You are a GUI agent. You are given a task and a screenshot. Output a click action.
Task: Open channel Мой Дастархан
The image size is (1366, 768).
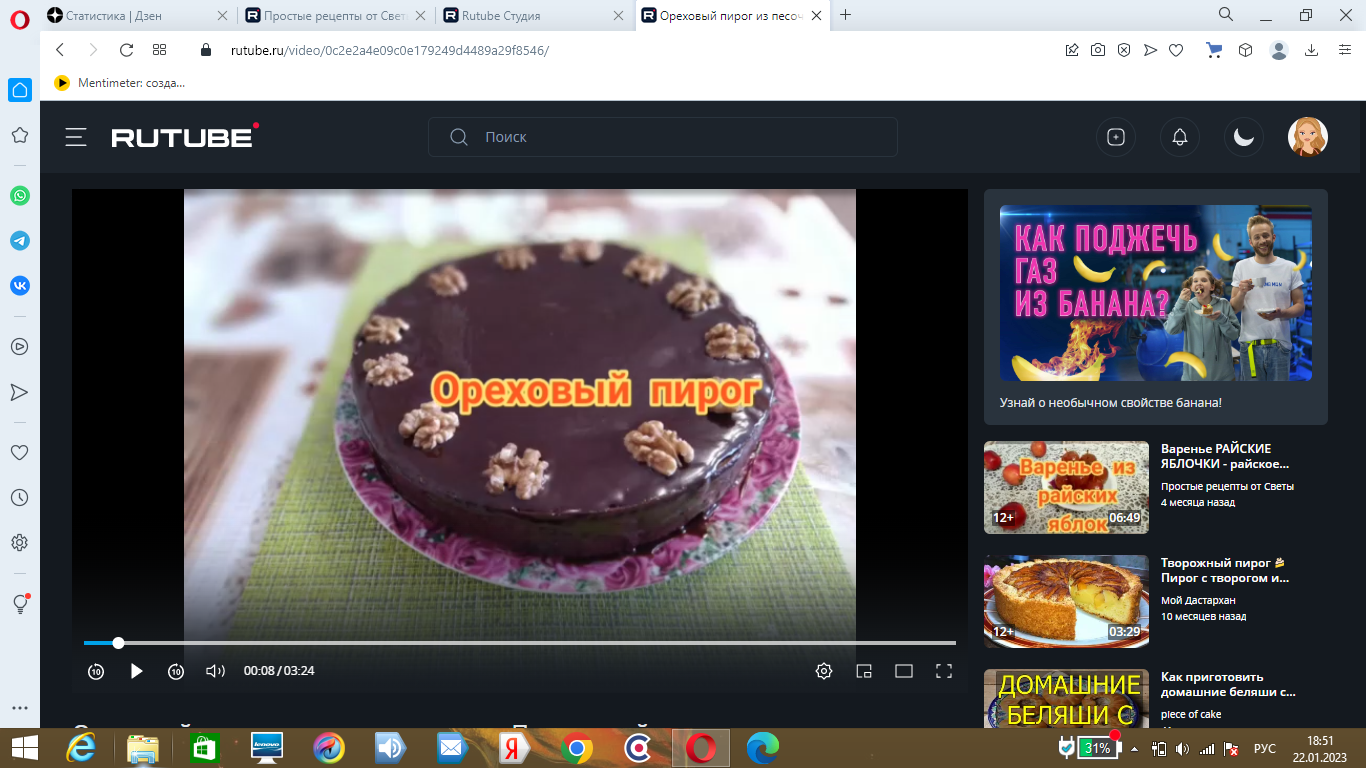[1199, 601]
